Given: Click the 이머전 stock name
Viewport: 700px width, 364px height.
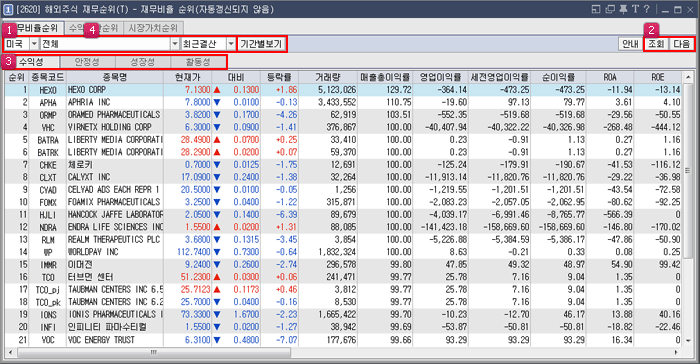Looking at the screenshot, I should pos(80,265).
